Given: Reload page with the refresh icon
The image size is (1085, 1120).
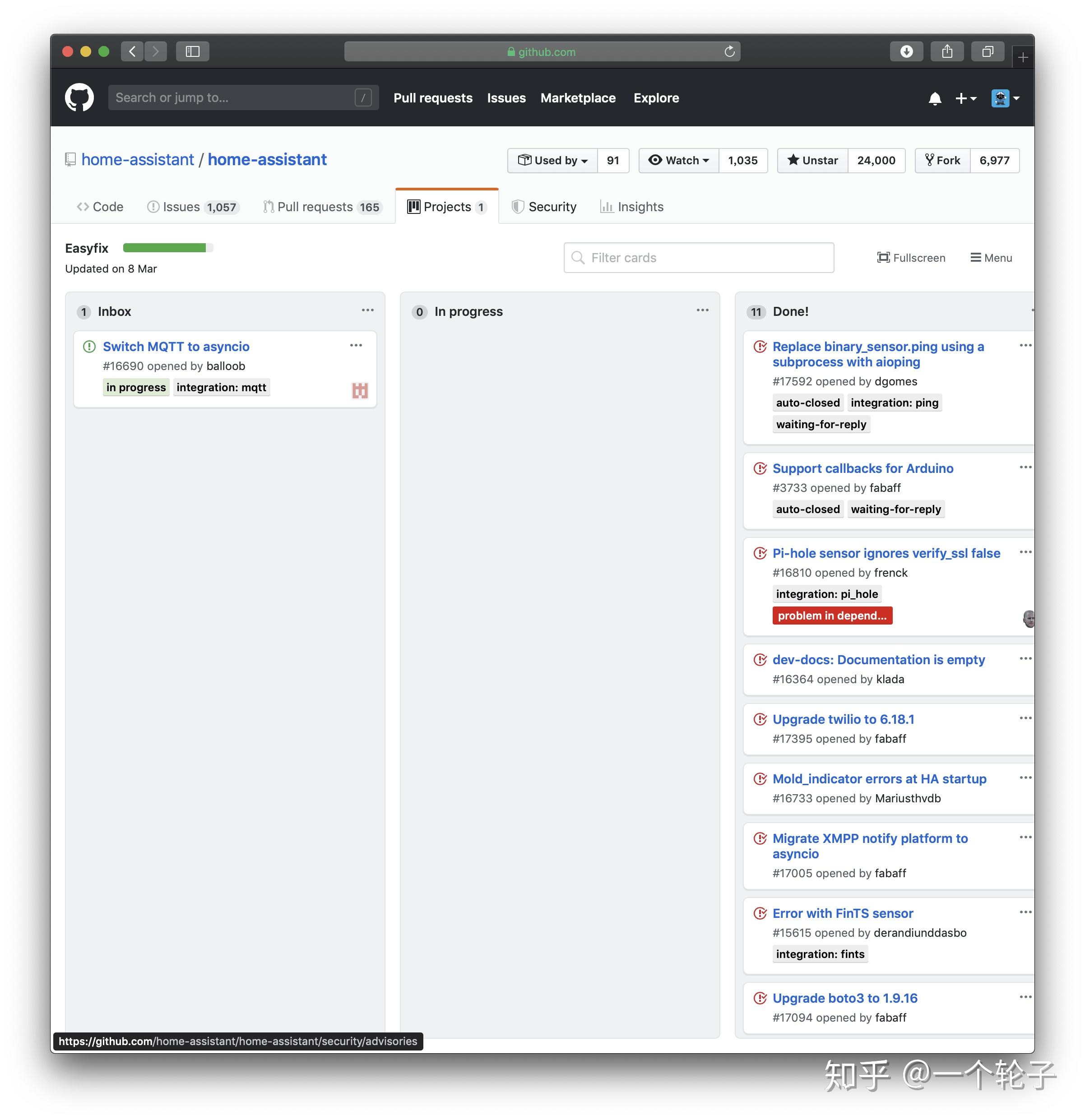Looking at the screenshot, I should click(729, 51).
